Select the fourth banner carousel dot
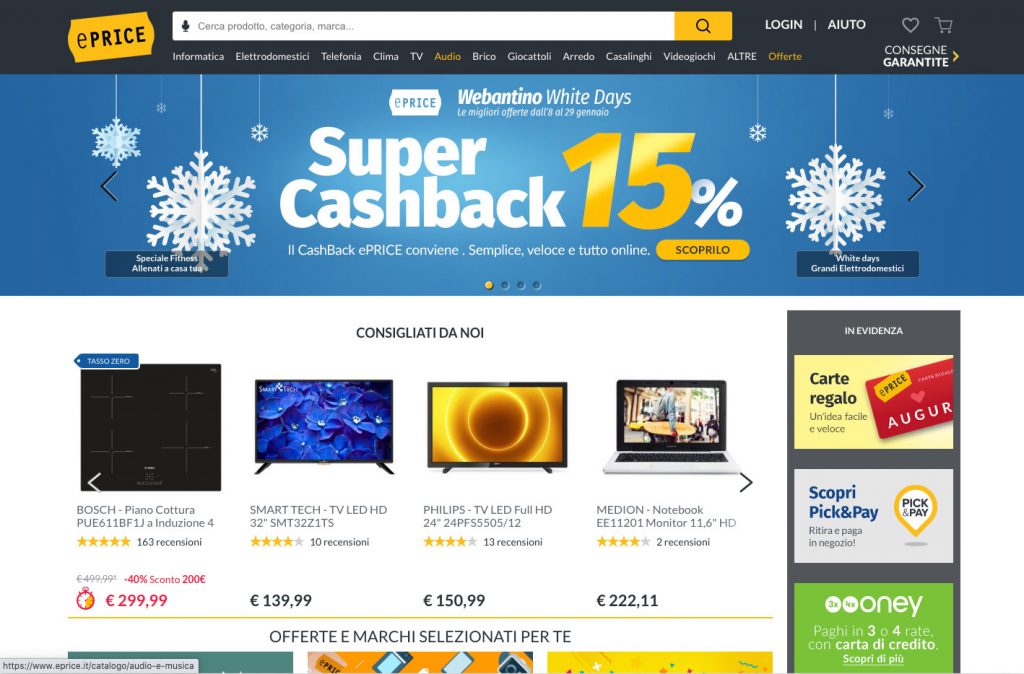 tap(536, 285)
